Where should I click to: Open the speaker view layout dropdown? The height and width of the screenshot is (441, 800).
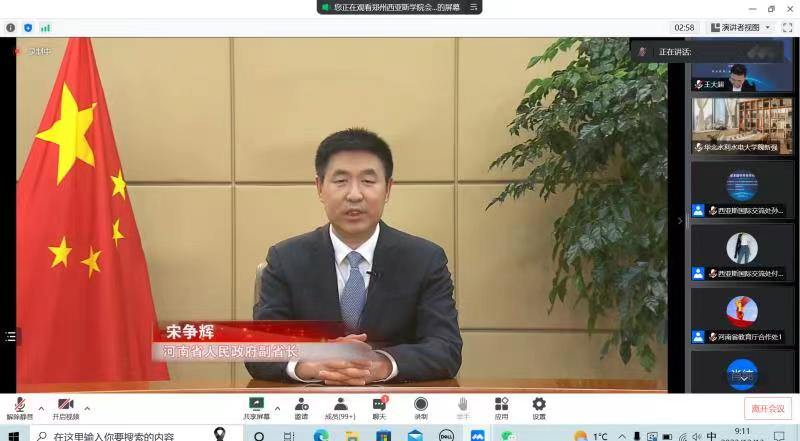(x=740, y=27)
